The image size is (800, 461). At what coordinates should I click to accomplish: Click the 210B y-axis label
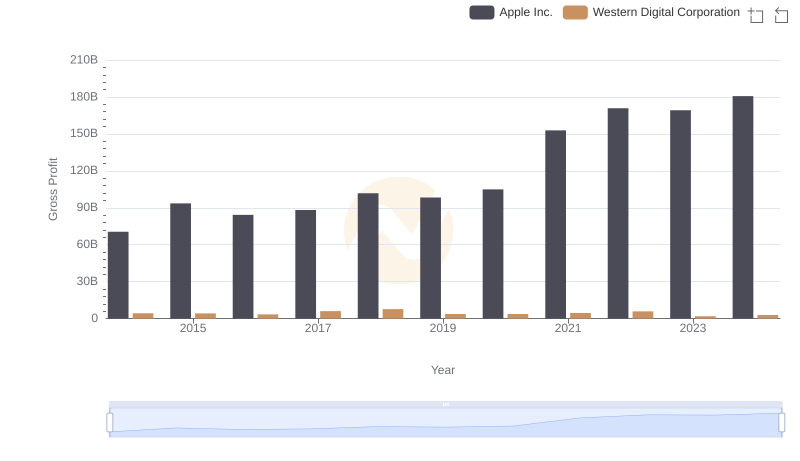[x=84, y=60]
